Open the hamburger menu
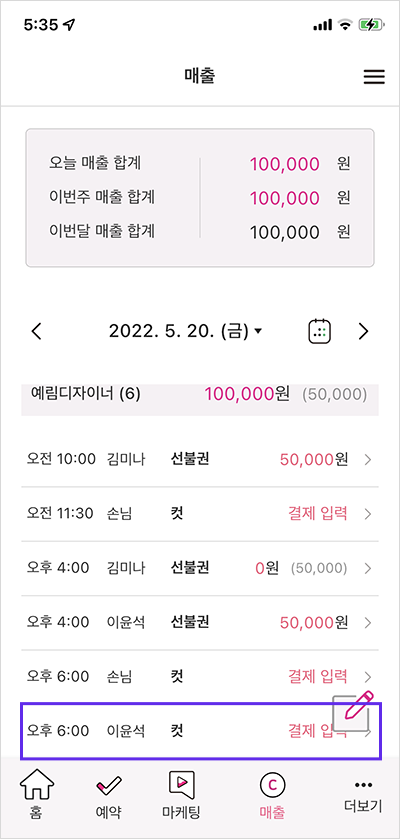This screenshot has height=839, width=400. (x=374, y=77)
